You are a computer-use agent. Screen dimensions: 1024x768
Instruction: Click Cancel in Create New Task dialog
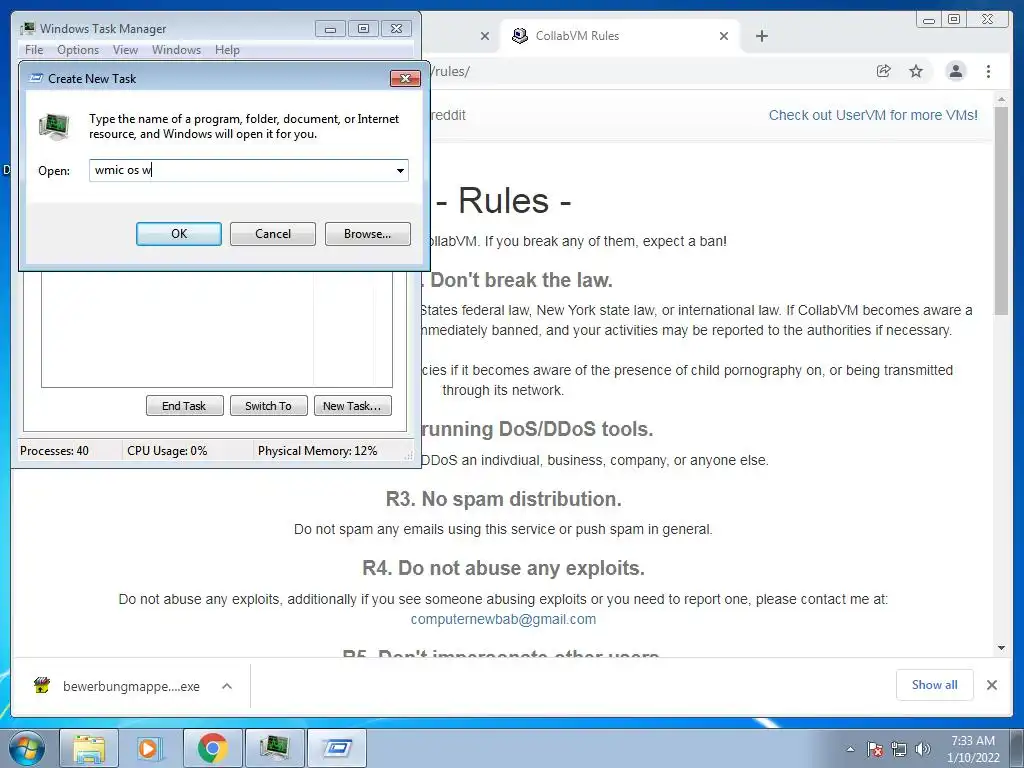tap(273, 234)
